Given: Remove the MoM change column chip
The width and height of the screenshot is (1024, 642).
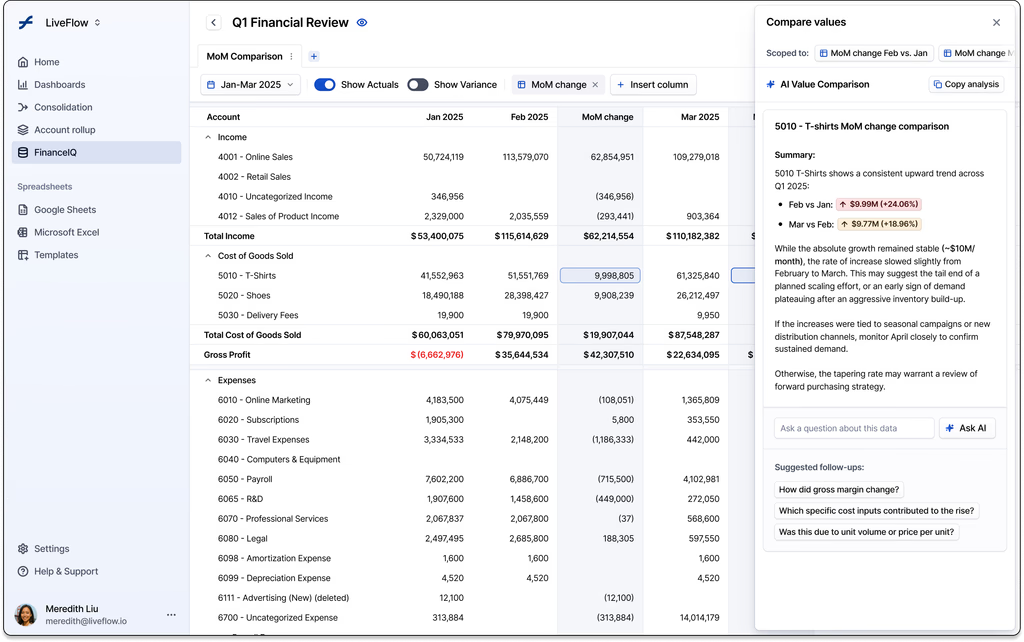Looking at the screenshot, I should pyautogui.click(x=596, y=85).
